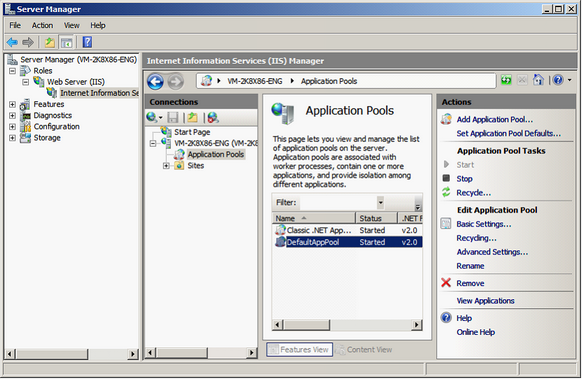Click the Server Manager help toolbar icon
The width and height of the screenshot is (582, 379).
pos(87,42)
